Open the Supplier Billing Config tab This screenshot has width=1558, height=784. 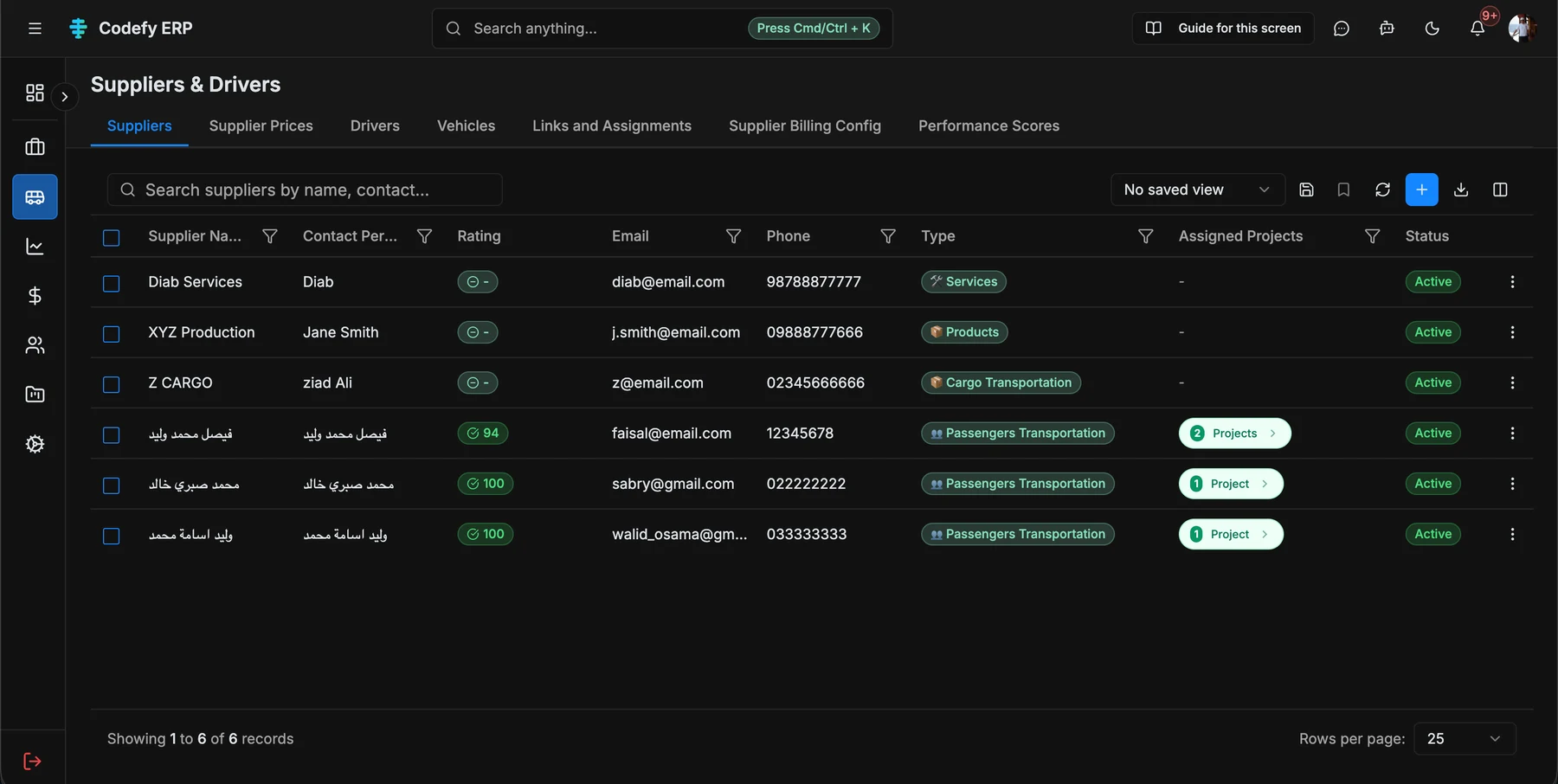[805, 125]
